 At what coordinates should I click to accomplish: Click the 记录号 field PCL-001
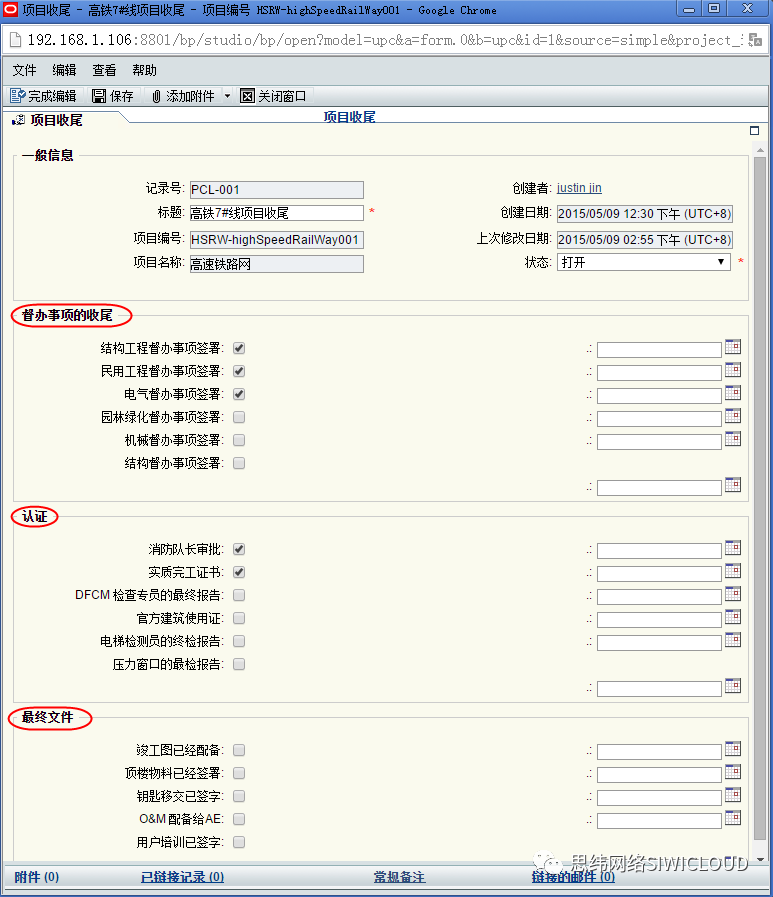click(x=277, y=190)
